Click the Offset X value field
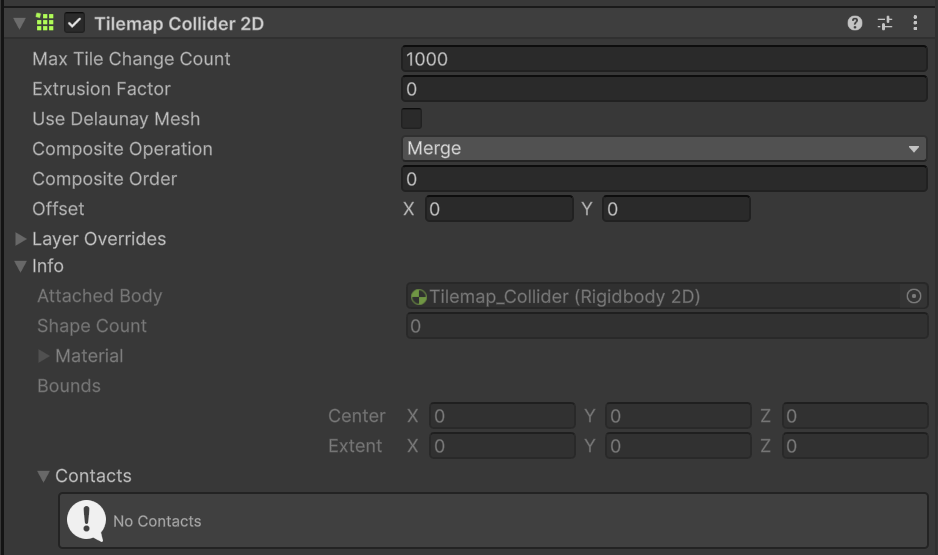 click(498, 209)
